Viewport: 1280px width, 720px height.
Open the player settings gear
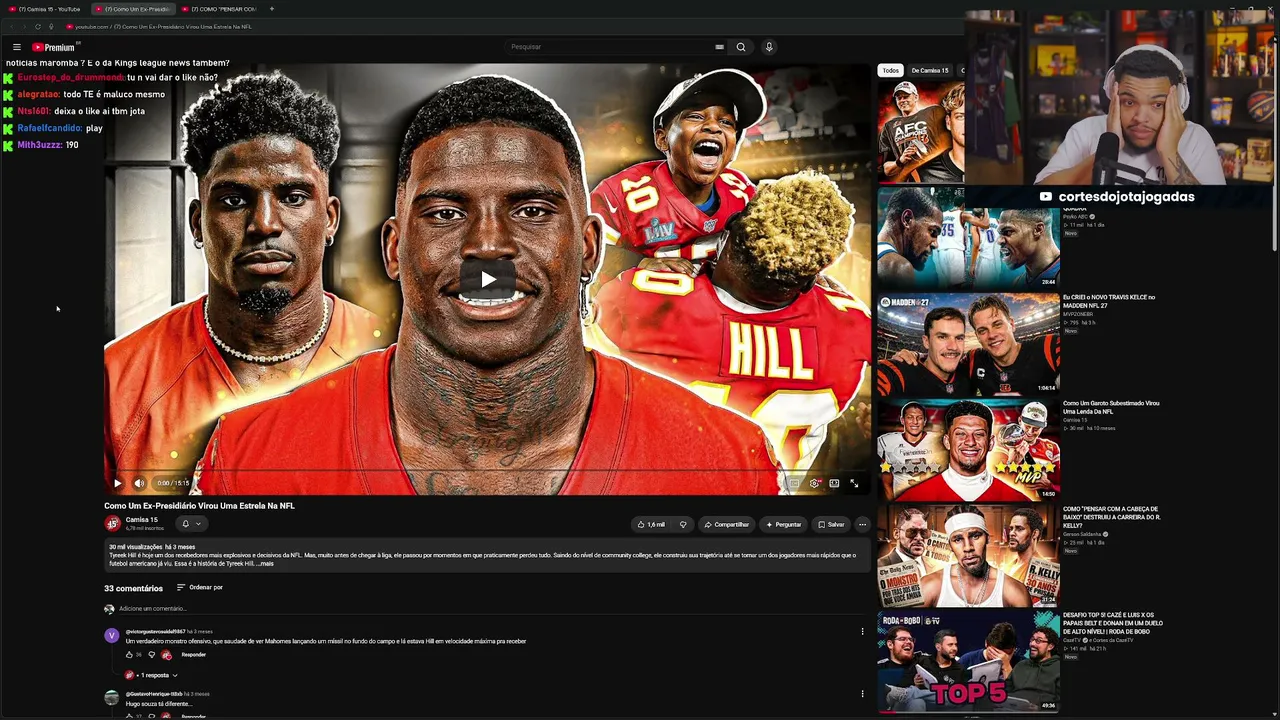(815, 483)
